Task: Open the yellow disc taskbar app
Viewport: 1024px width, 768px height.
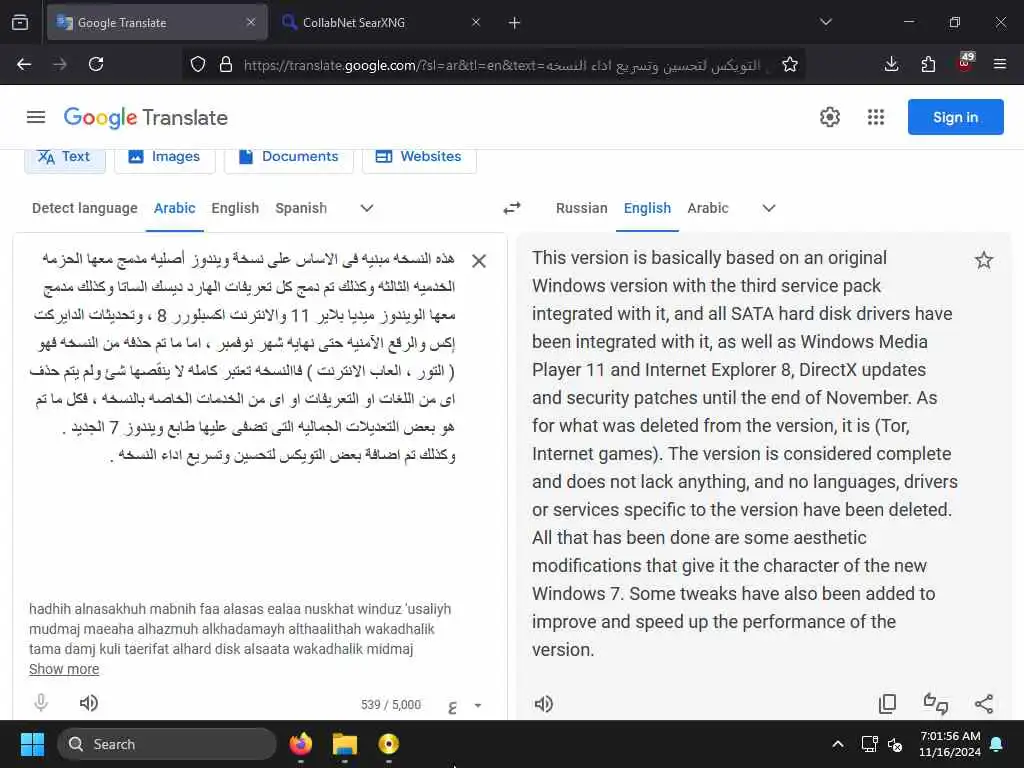Action: 389,744
